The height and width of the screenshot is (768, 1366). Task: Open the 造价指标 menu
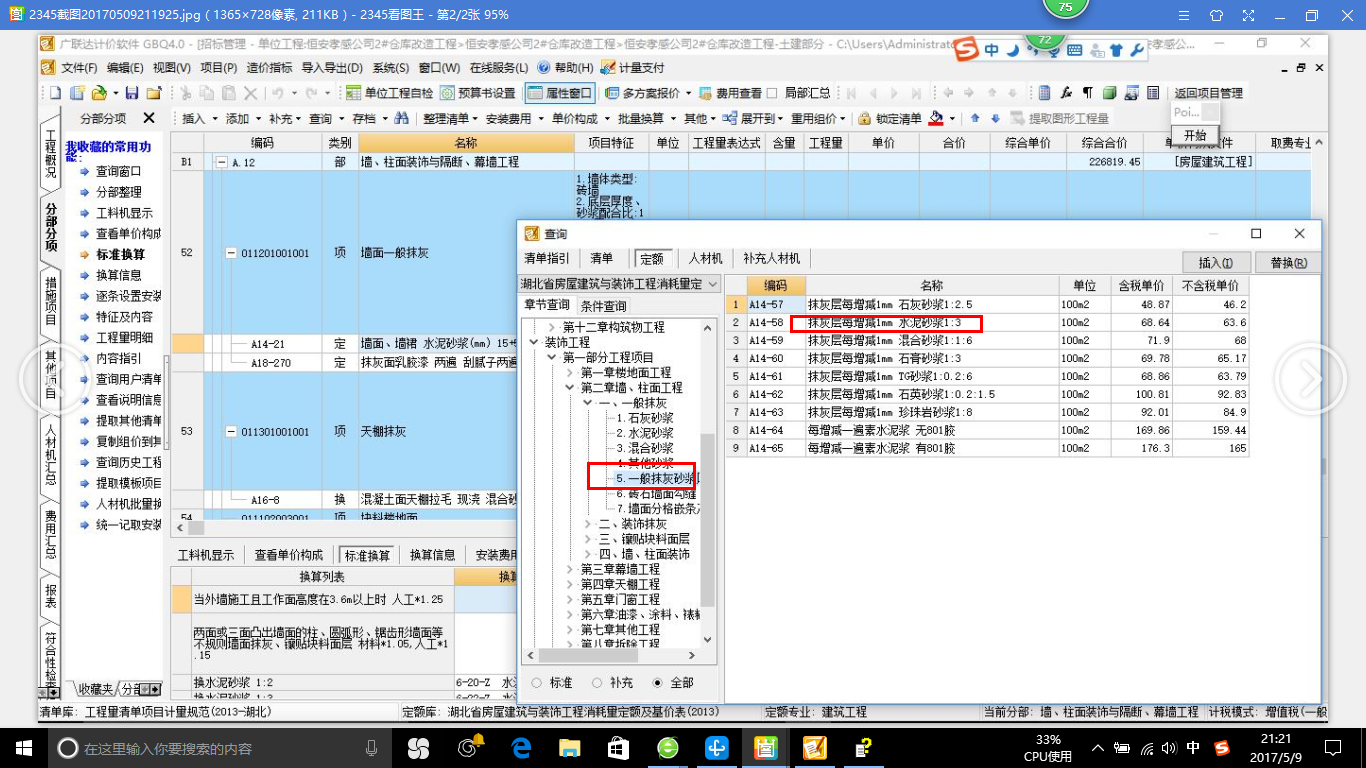269,68
